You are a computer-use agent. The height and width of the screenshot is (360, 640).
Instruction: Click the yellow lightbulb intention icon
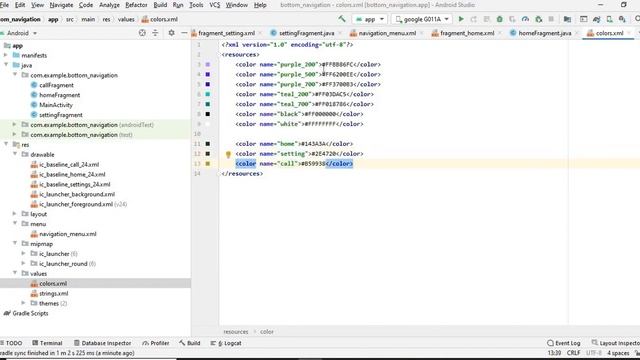(x=228, y=154)
